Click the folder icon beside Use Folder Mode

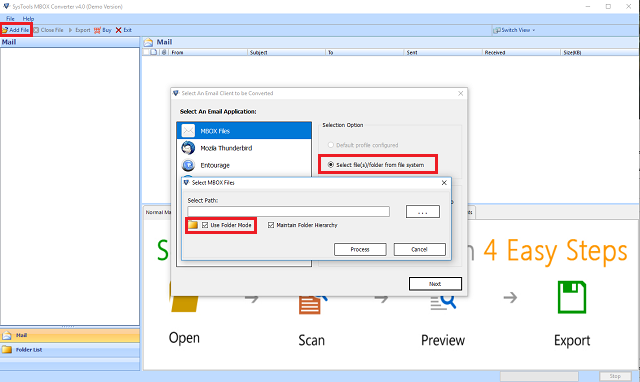[x=193, y=225]
